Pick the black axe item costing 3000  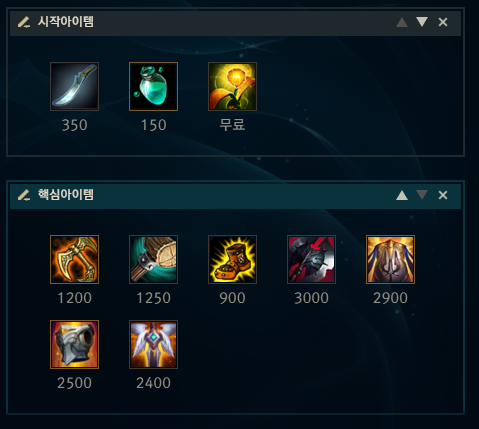(311, 259)
